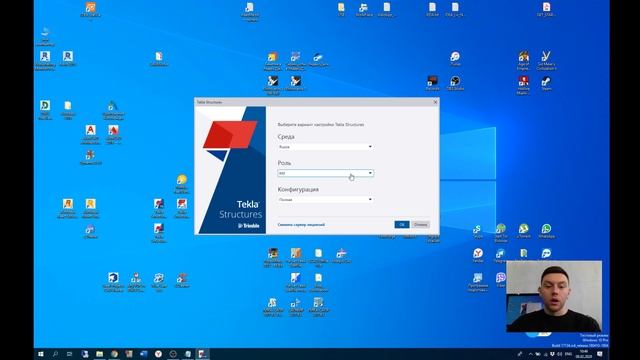This screenshot has height=360, width=640.
Task: Click the taskbar clock and date
Action: [x=584, y=354]
